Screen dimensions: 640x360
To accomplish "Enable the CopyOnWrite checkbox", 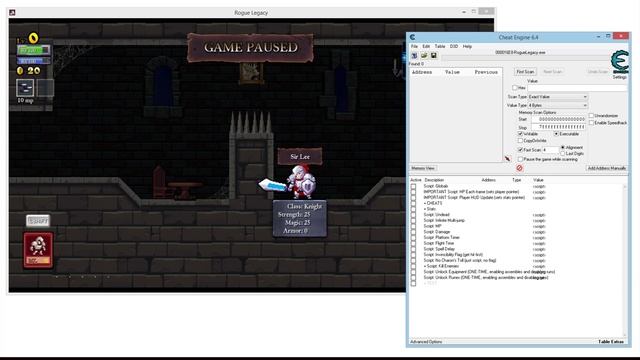I will click(x=520, y=141).
